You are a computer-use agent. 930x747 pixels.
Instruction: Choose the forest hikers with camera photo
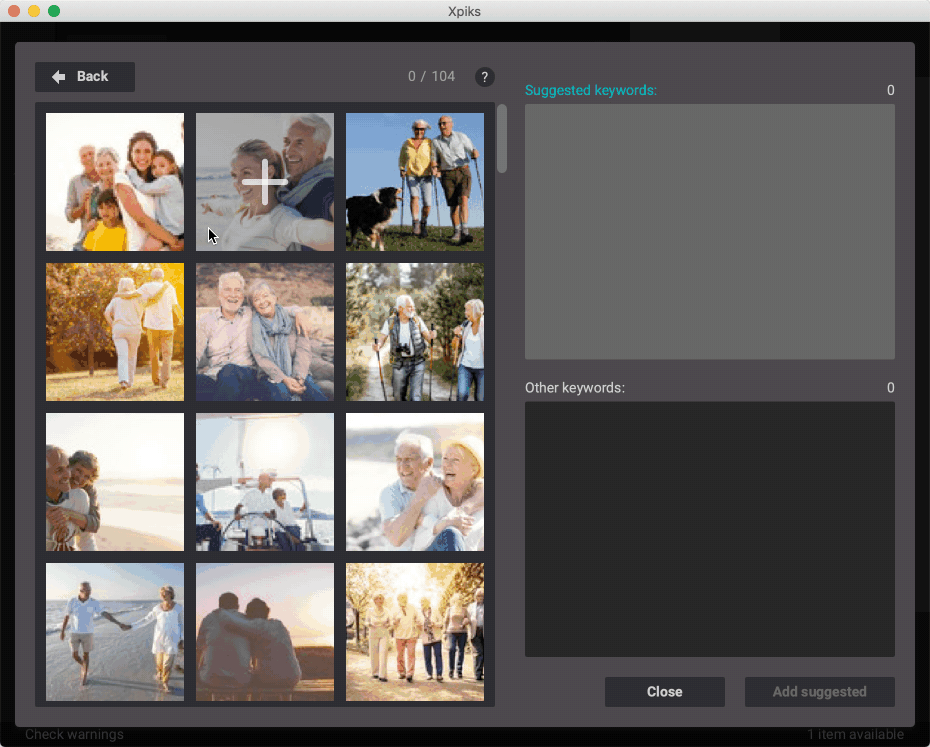click(415, 332)
